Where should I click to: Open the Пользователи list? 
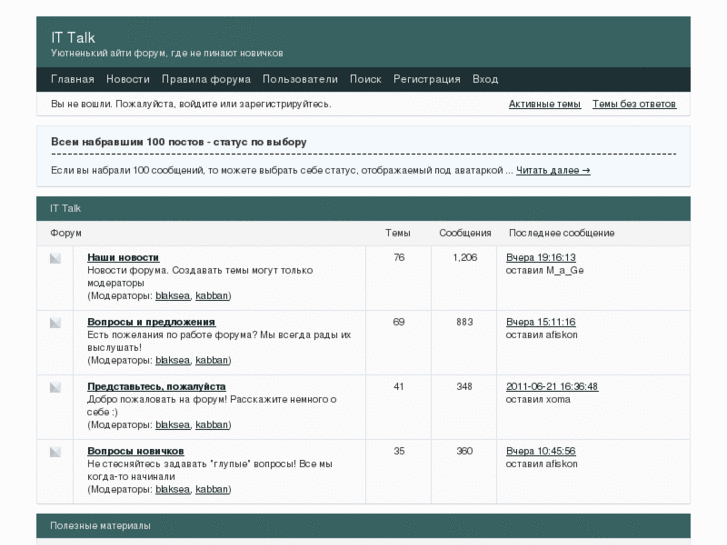pos(300,79)
